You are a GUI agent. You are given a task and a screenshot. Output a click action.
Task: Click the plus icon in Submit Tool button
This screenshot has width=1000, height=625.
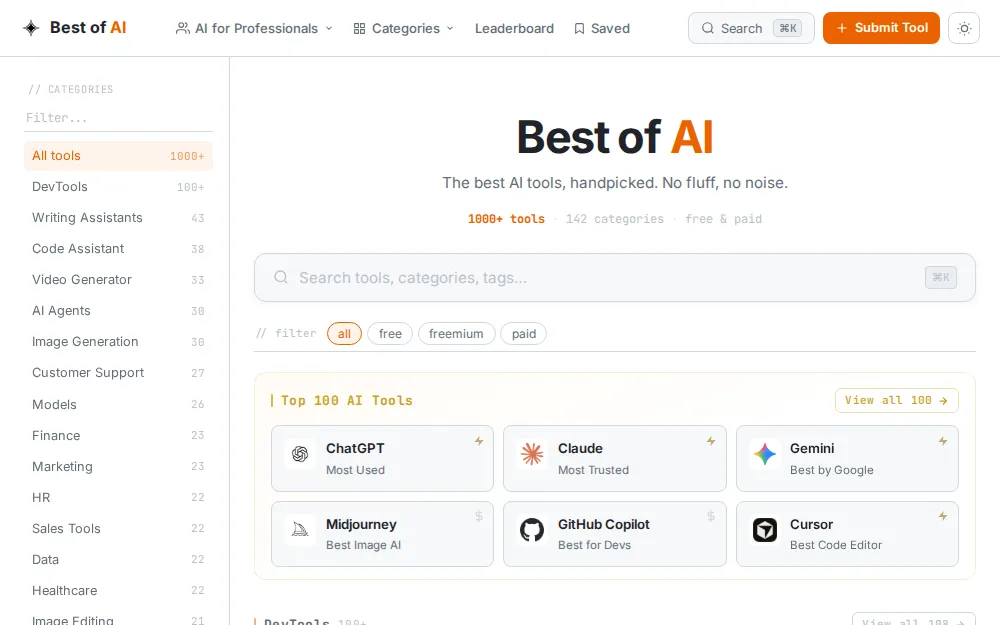pos(841,28)
